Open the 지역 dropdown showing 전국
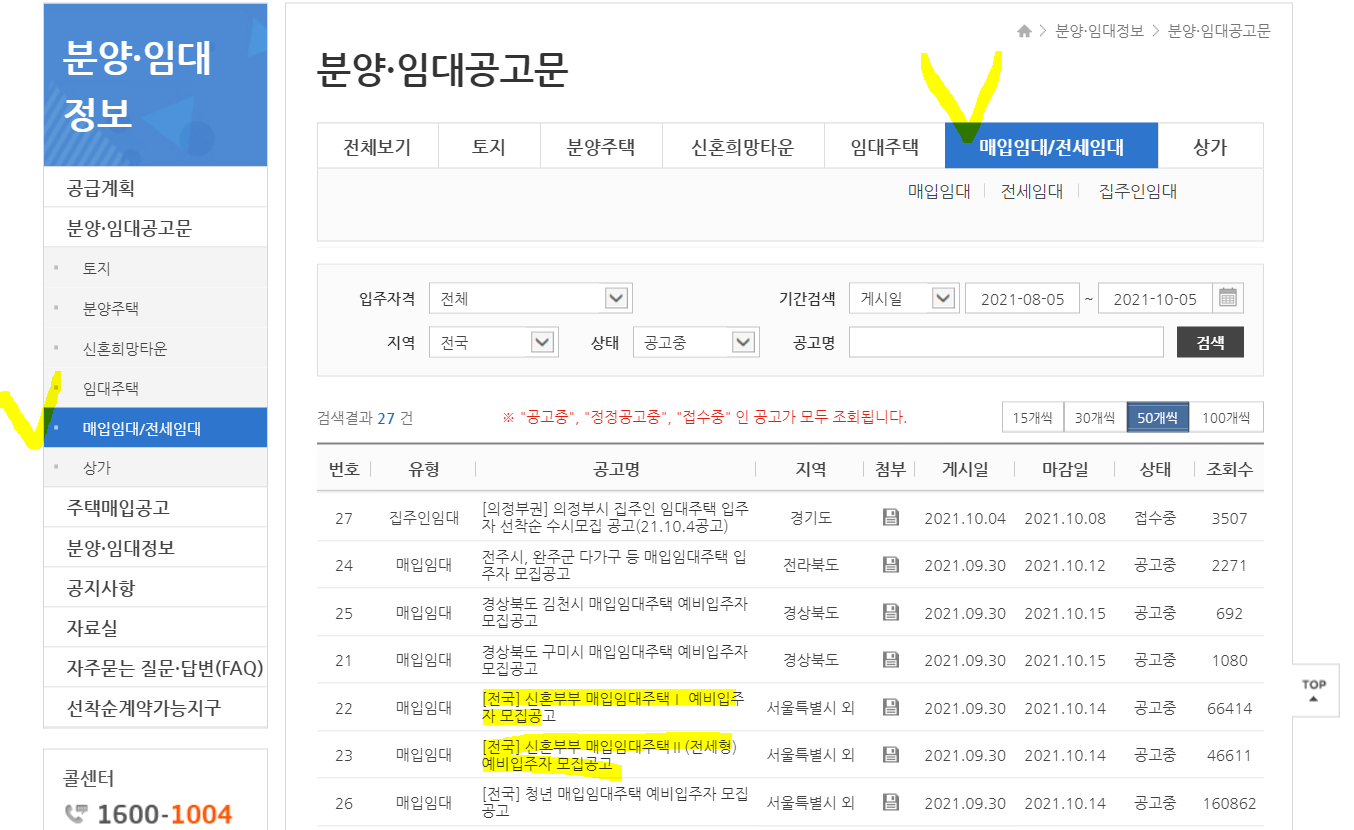The height and width of the screenshot is (830, 1354). tap(494, 342)
